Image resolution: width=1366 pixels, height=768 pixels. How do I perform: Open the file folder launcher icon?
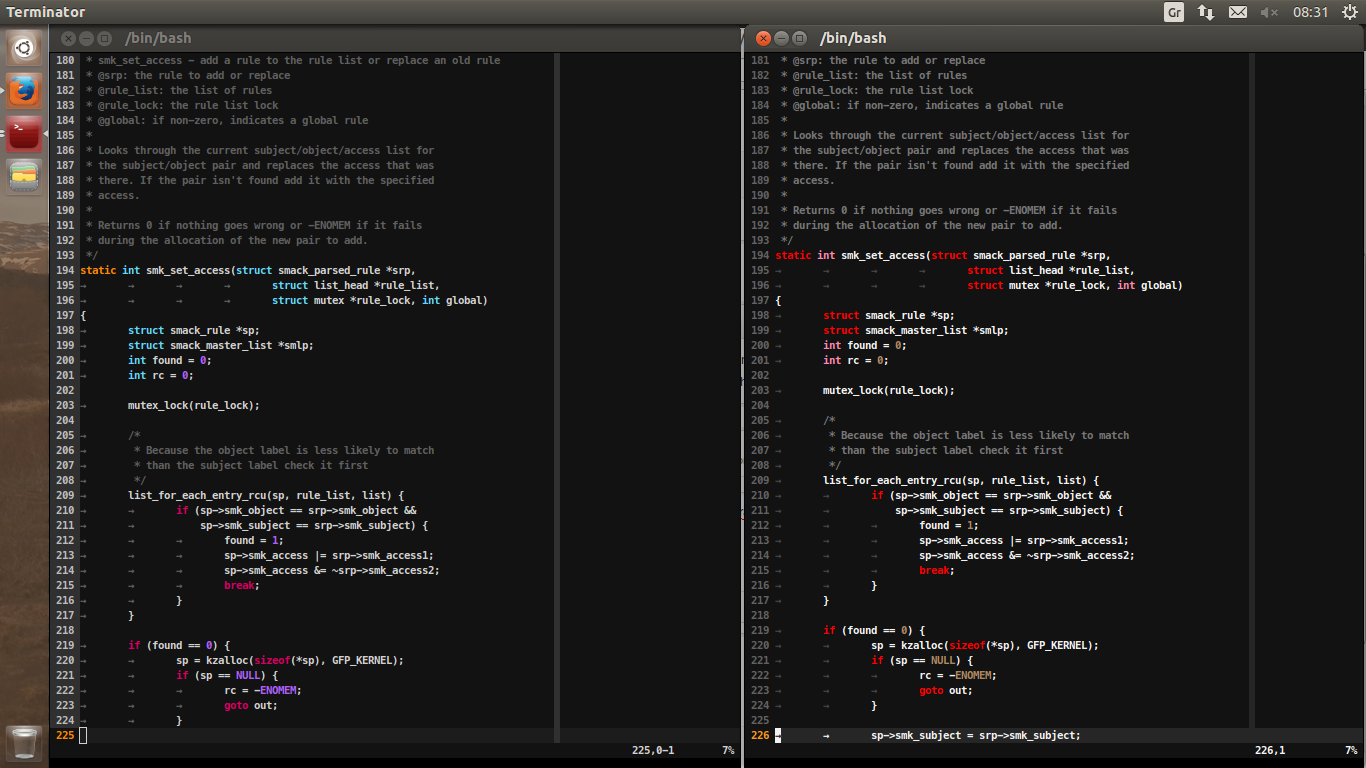click(x=24, y=177)
